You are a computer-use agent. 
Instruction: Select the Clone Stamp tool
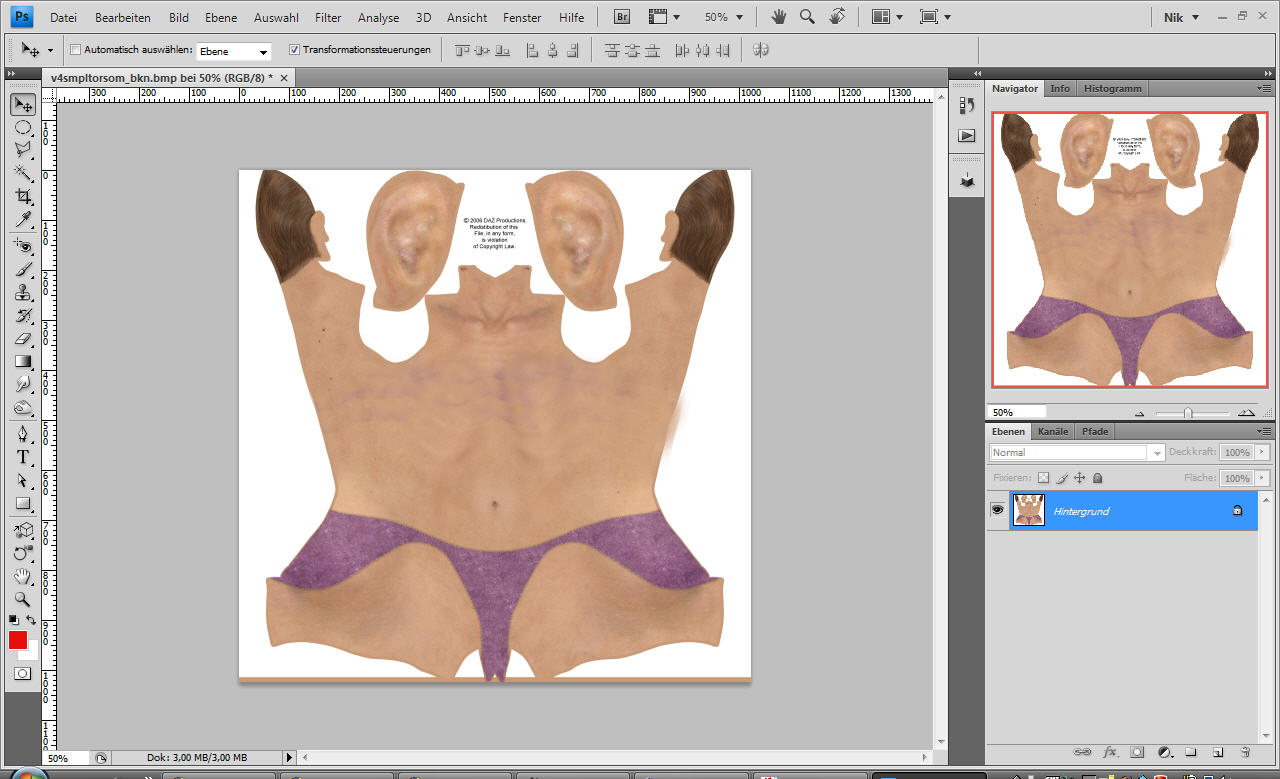(22, 293)
